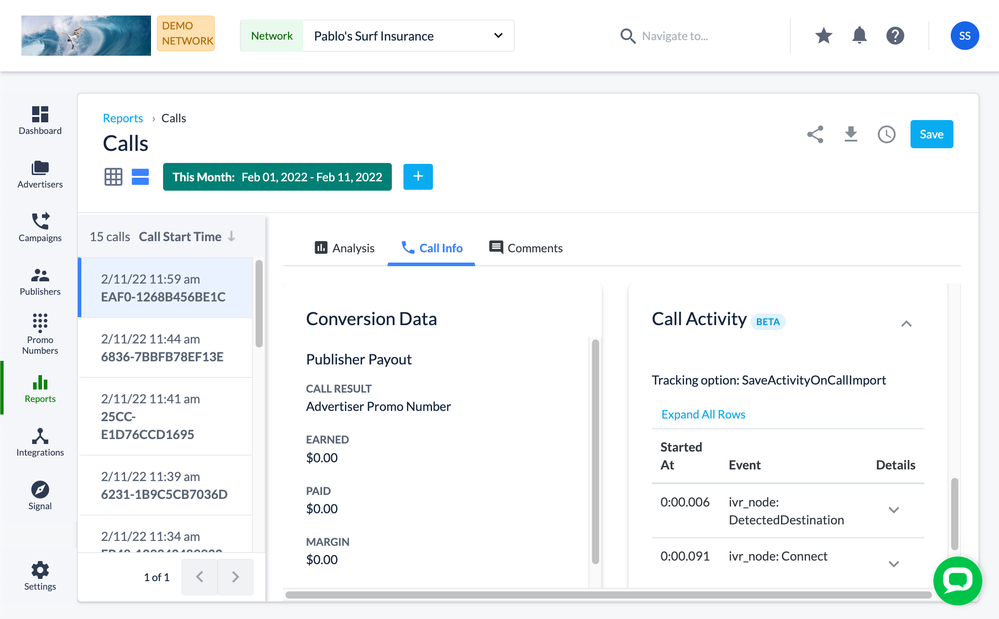Open the SS user avatar menu
Screen dimensions: 999x619
tap(965, 36)
